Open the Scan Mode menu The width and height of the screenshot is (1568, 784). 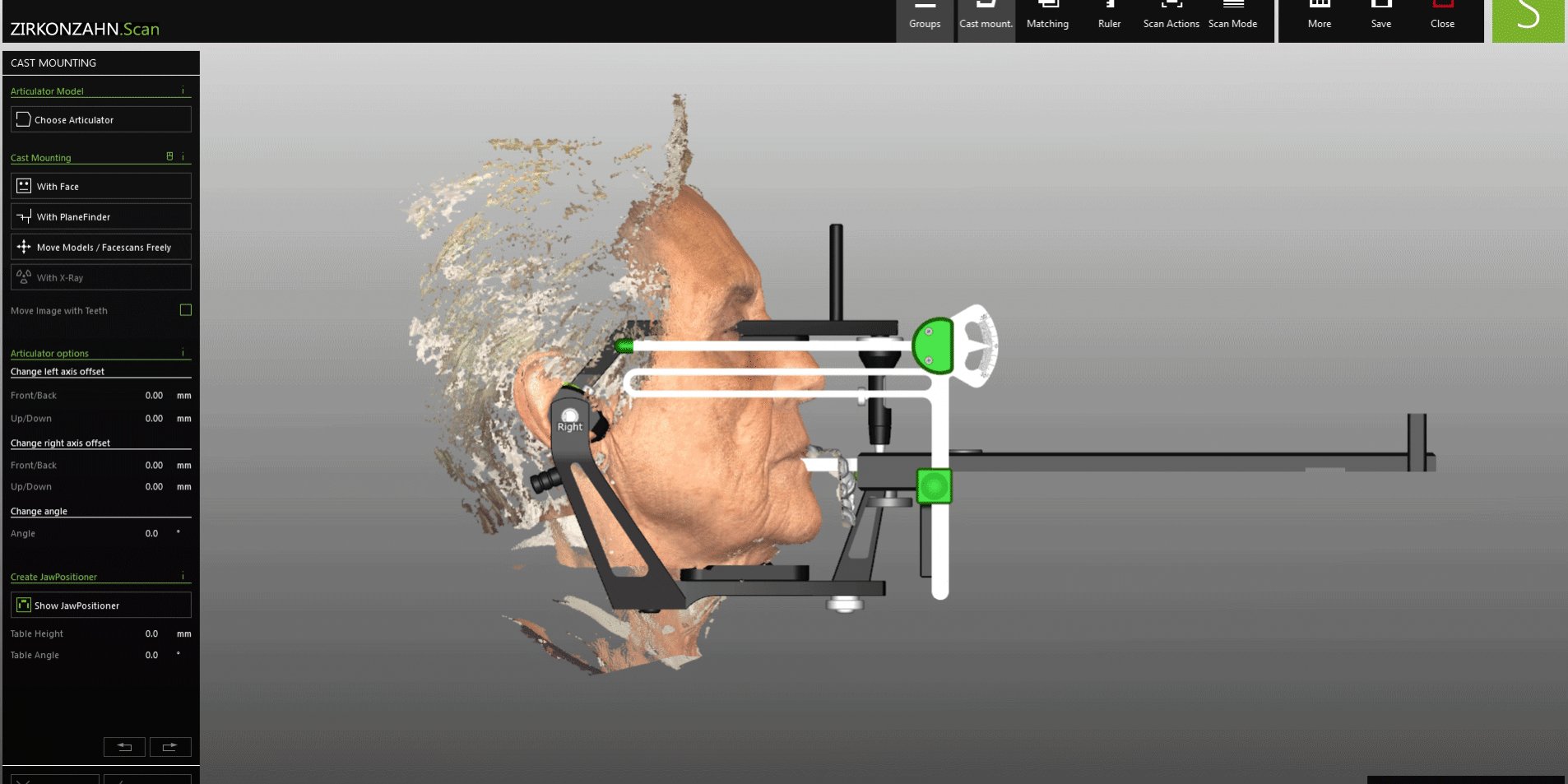(1232, 18)
